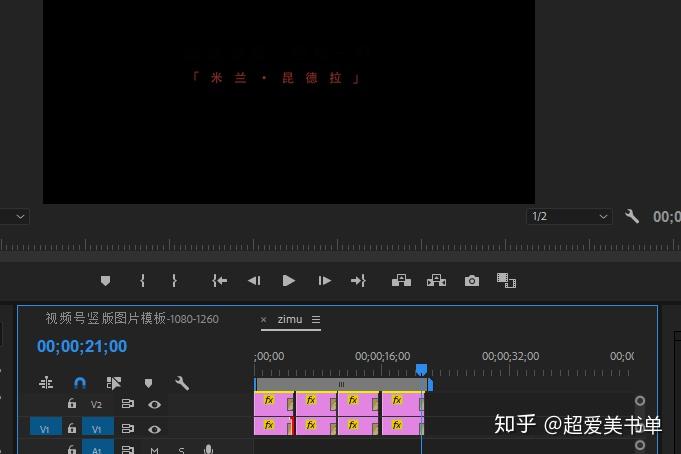
Task: Open timeline display settings wrench
Action: (x=182, y=383)
